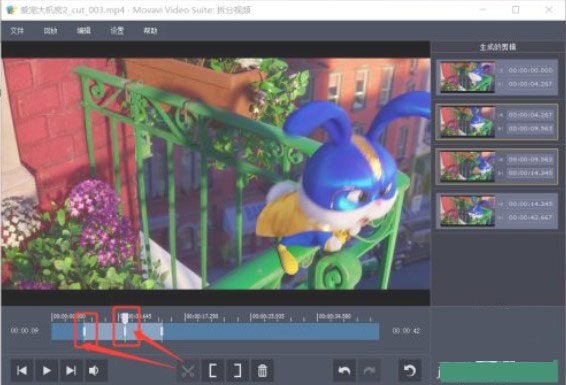Screen dimensions: 566x385
Task: Skip forward with the next-frame button
Action: (71, 371)
